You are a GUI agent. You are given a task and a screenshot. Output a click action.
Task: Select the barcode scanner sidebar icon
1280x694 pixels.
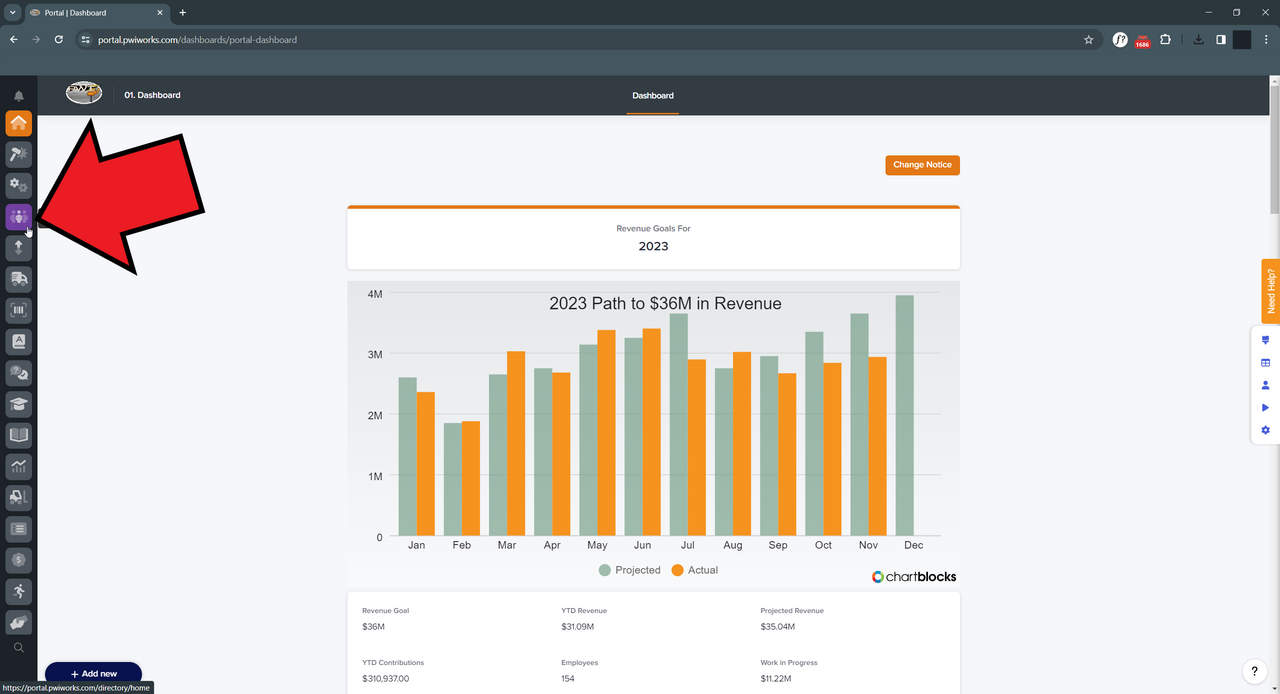(x=18, y=310)
